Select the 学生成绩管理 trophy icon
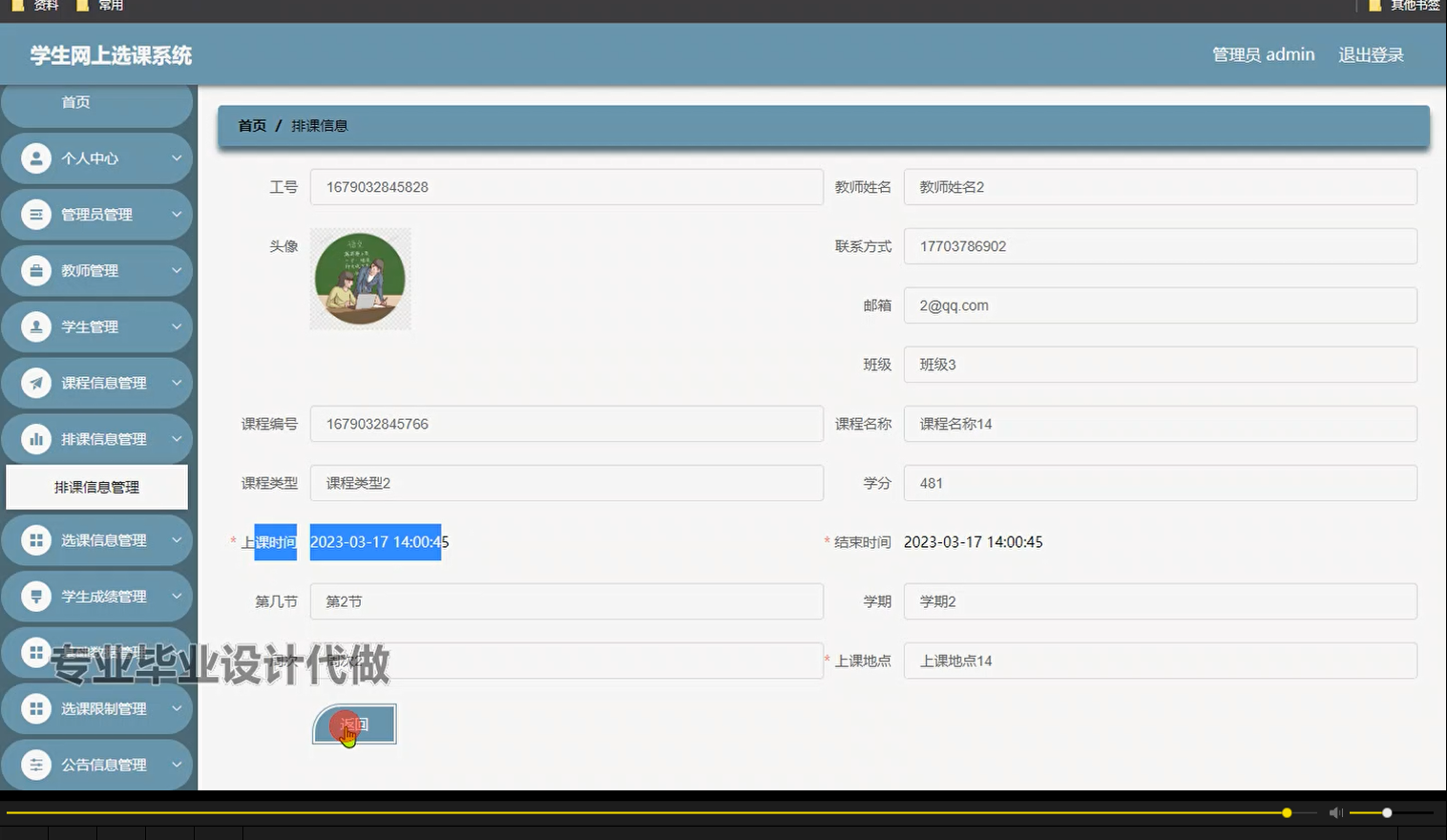This screenshot has width=1447, height=840. (35, 596)
